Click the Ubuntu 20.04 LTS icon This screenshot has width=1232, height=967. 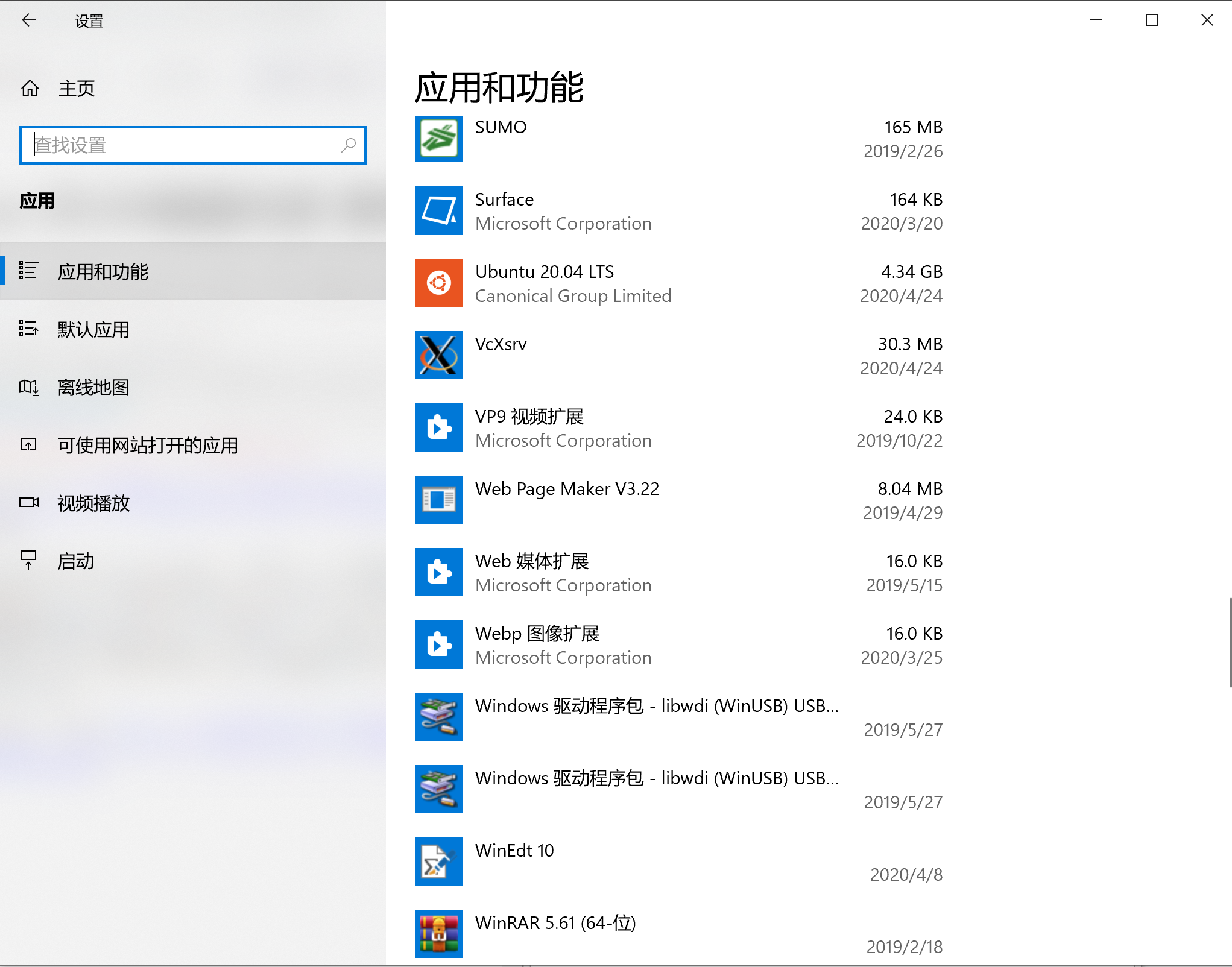pyautogui.click(x=439, y=283)
